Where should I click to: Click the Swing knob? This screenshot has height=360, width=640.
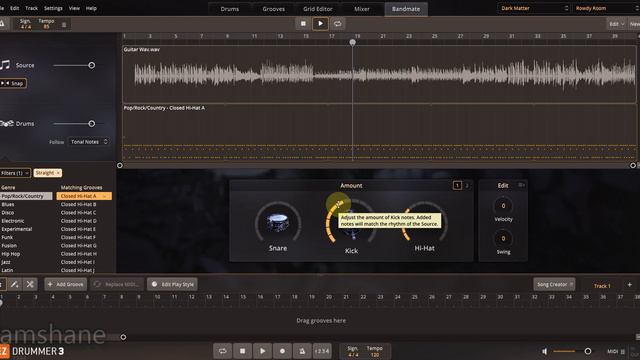(x=503, y=238)
